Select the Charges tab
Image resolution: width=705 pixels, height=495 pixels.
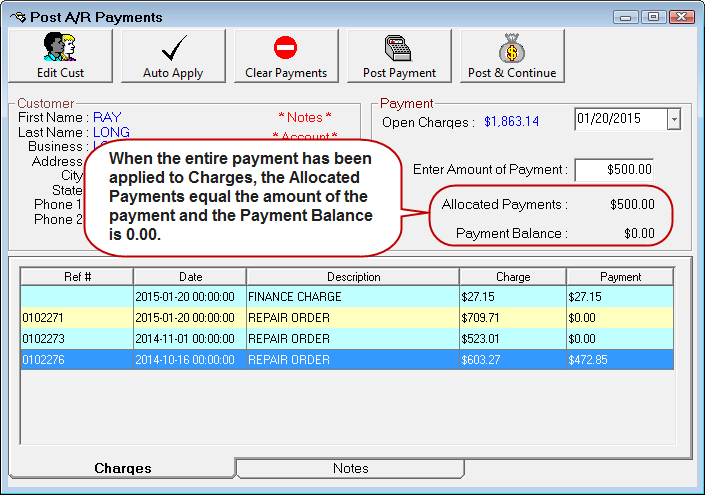pyautogui.click(x=123, y=468)
